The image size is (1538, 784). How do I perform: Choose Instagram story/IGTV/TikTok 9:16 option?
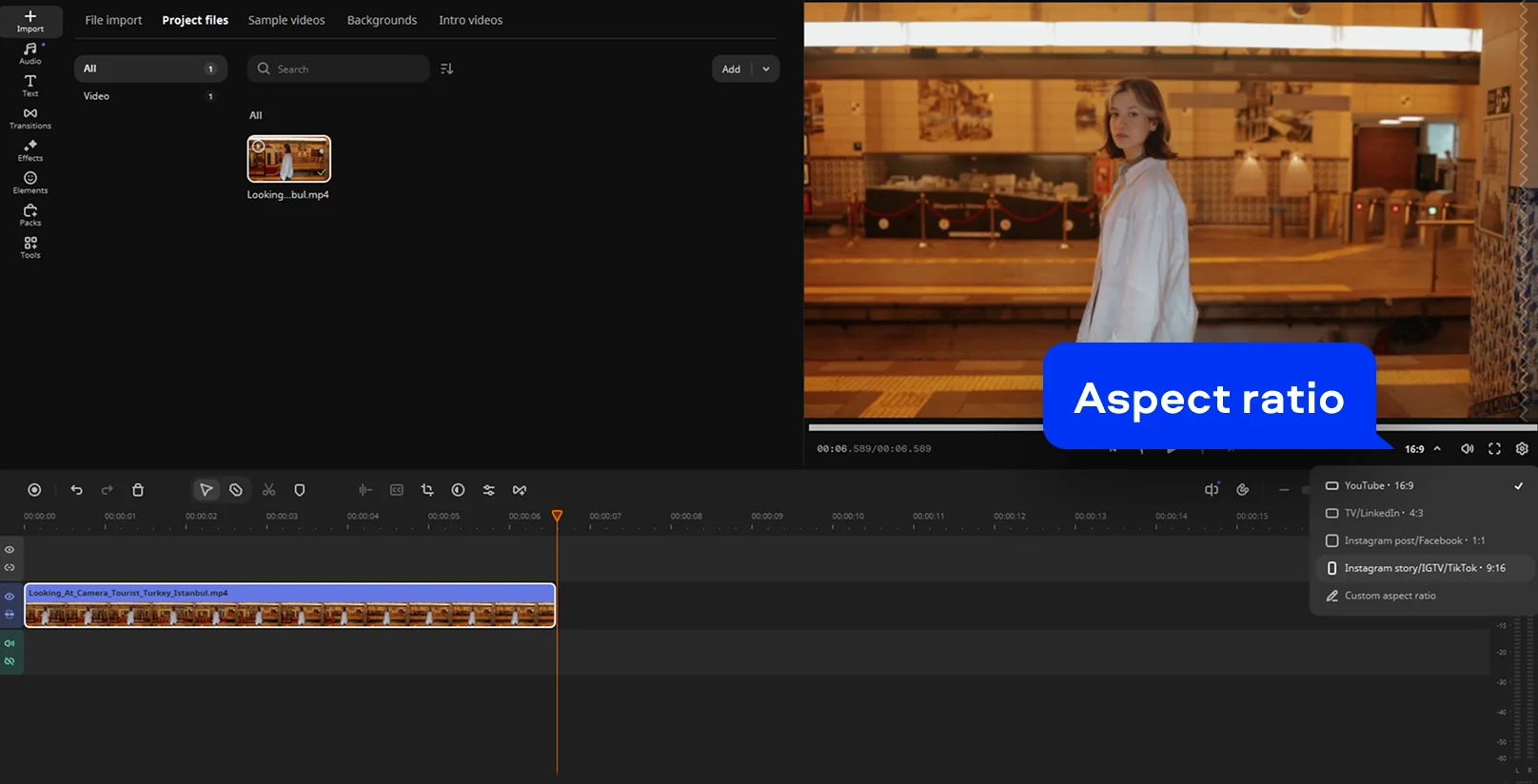(1423, 568)
